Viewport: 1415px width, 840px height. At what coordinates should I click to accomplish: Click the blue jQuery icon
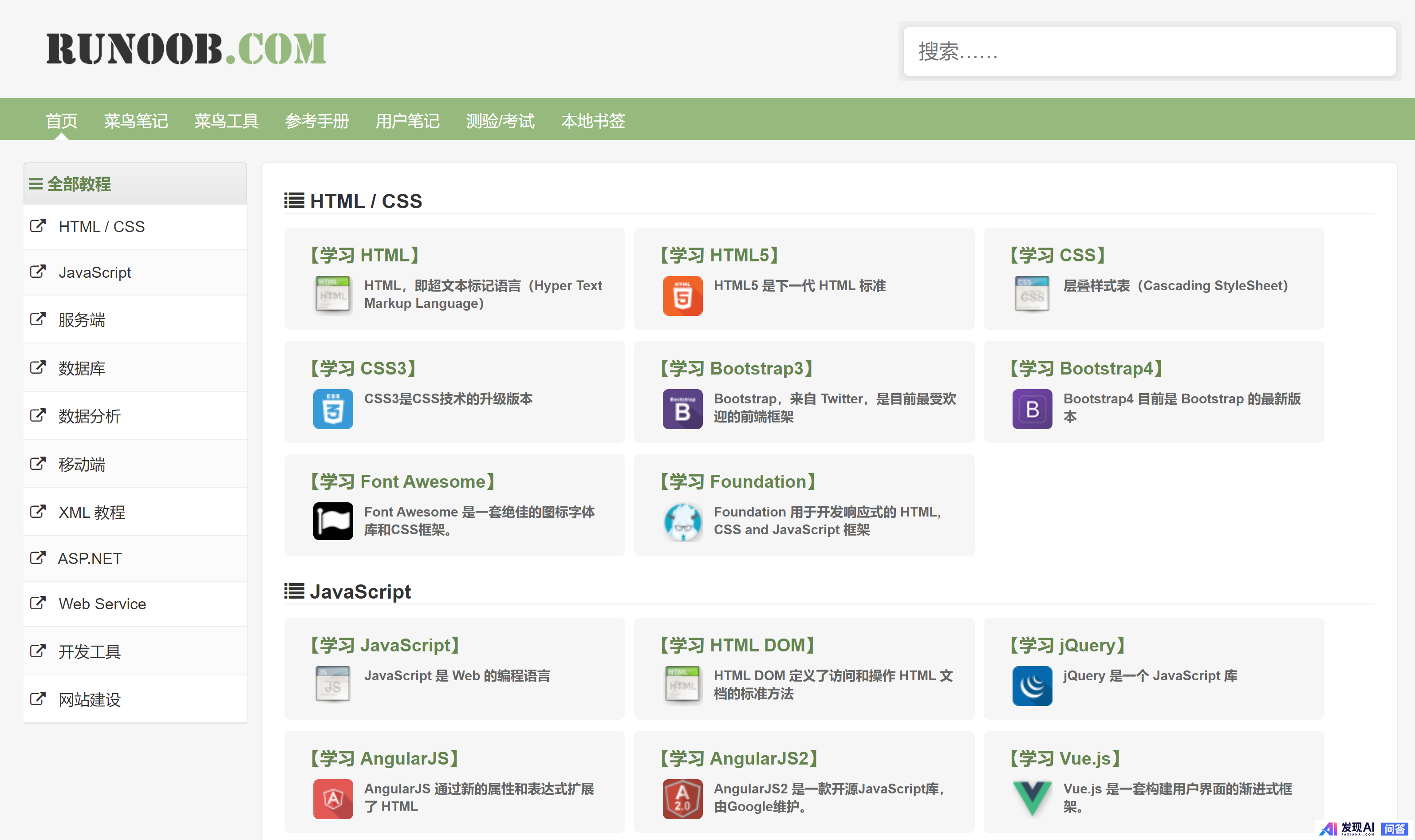1032,686
